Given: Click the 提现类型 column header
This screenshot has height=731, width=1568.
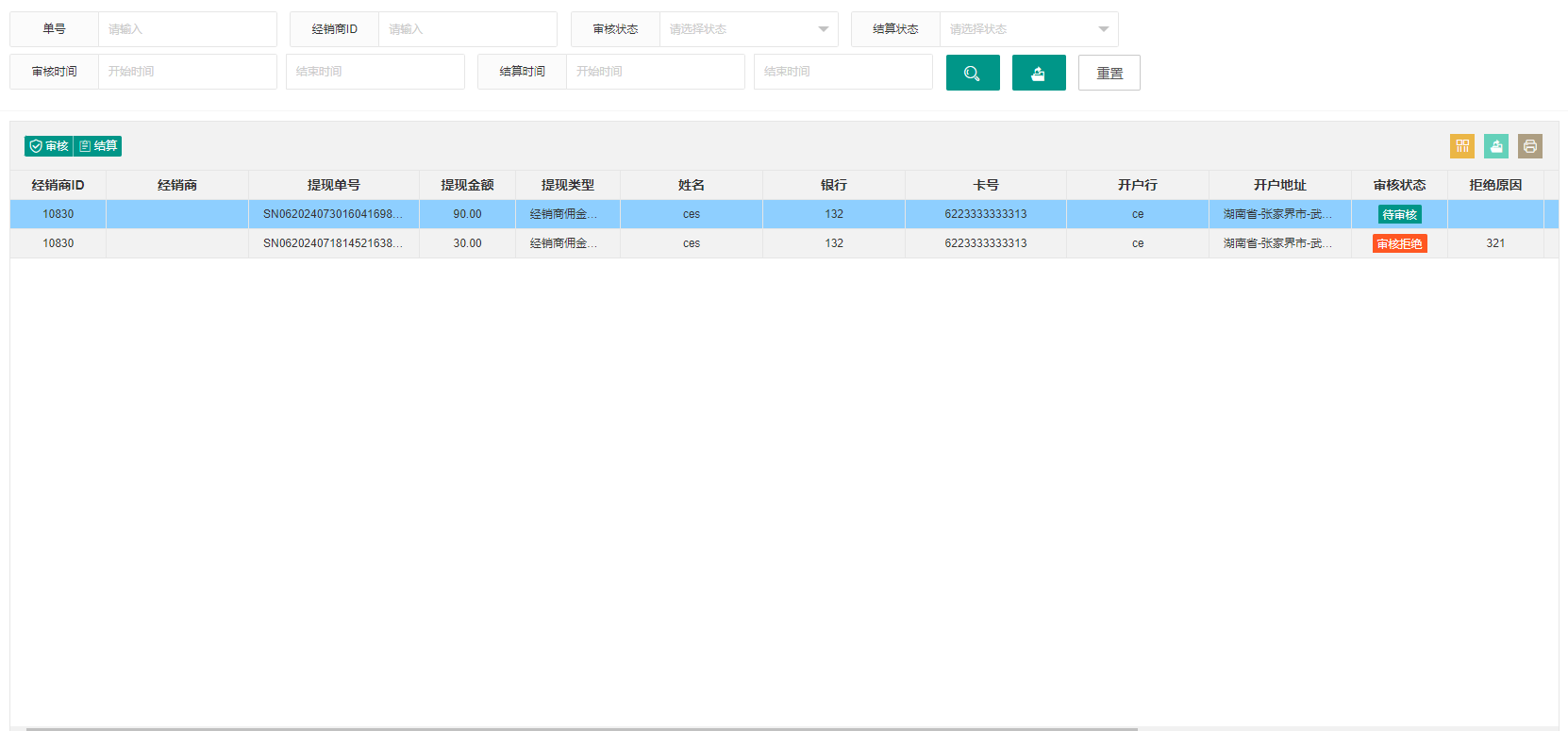Looking at the screenshot, I should (568, 185).
